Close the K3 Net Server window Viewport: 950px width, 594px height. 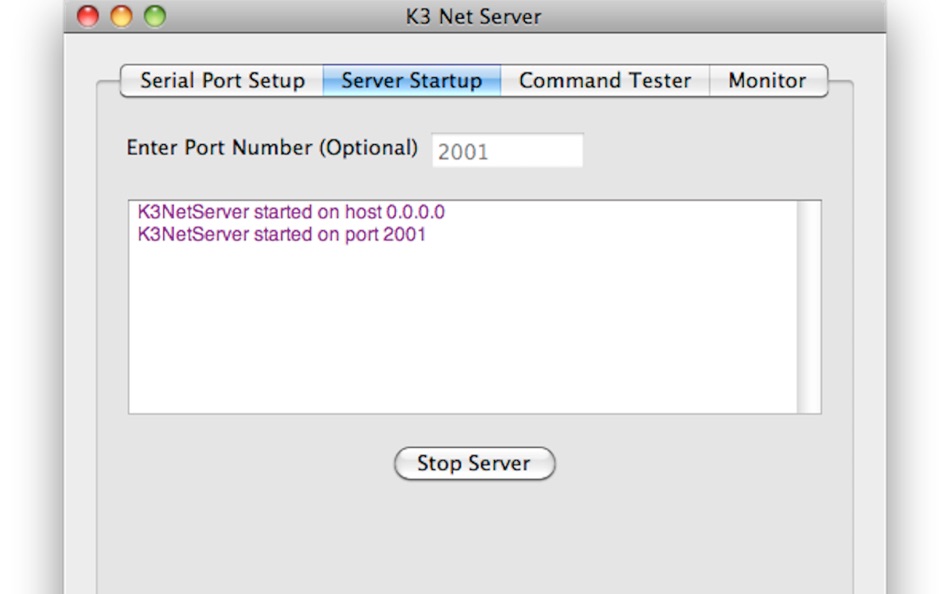(x=88, y=16)
